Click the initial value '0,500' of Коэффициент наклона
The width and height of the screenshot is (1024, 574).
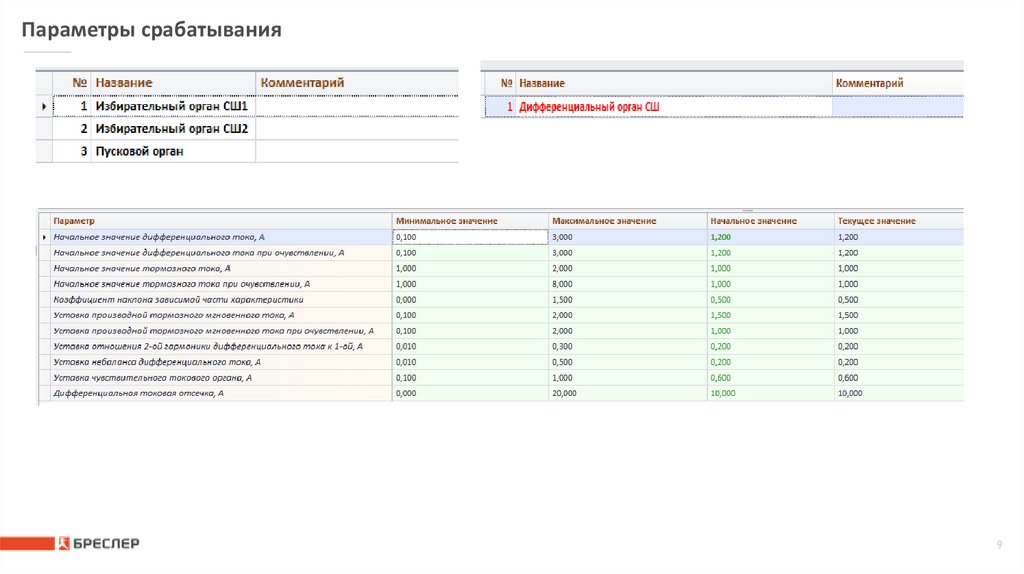tap(771, 300)
